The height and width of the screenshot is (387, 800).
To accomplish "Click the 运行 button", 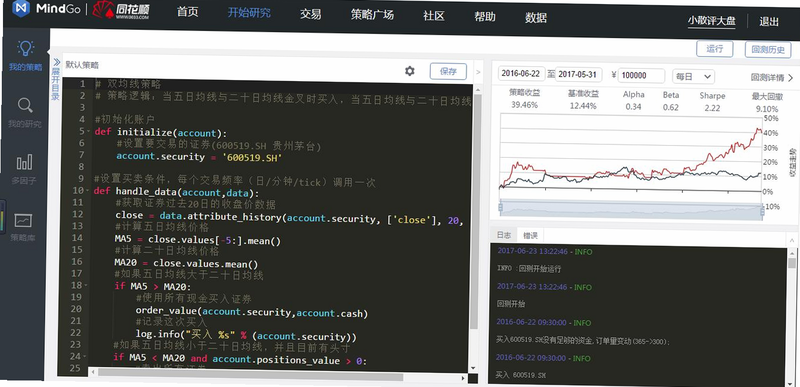I will pos(714,49).
